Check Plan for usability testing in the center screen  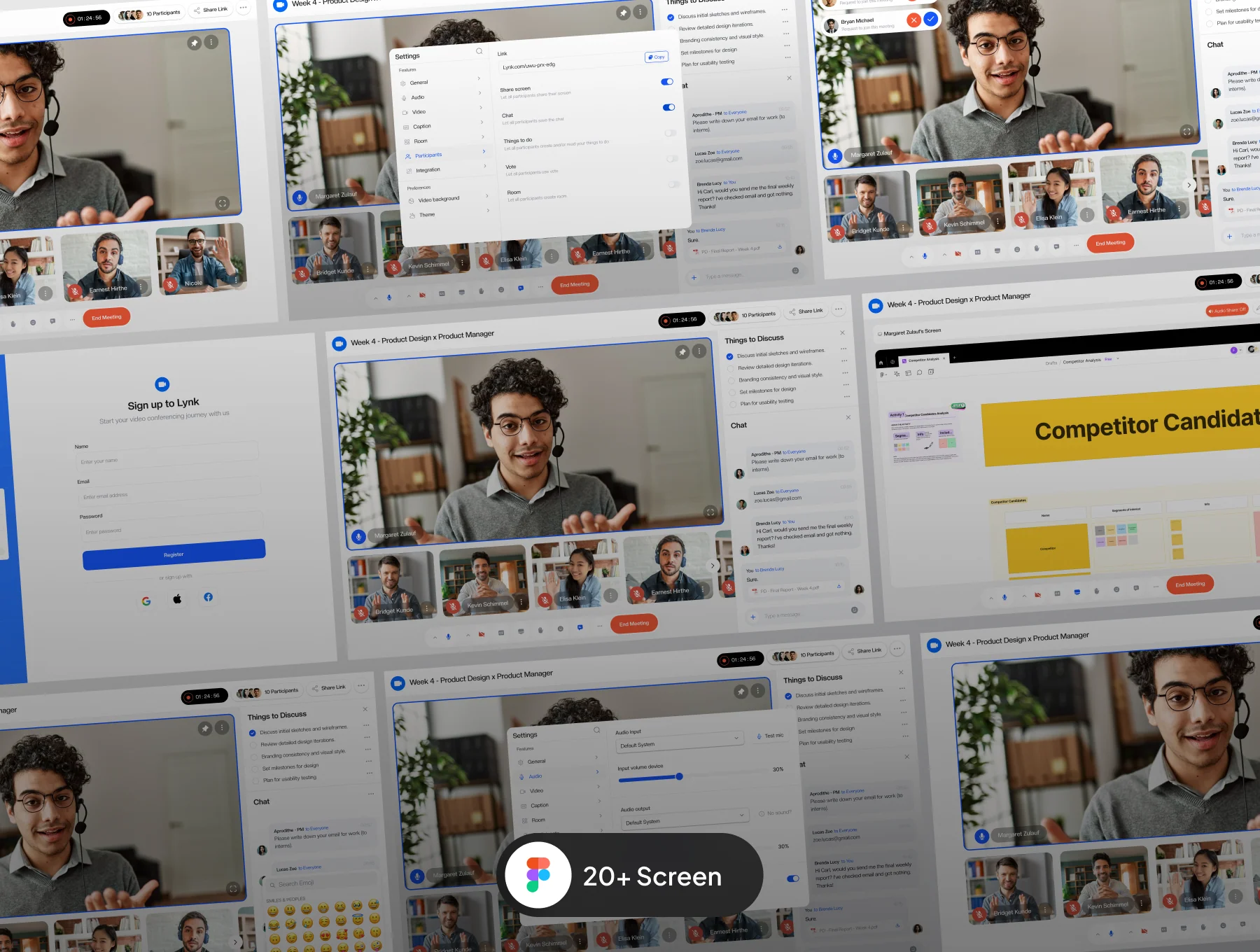(734, 405)
